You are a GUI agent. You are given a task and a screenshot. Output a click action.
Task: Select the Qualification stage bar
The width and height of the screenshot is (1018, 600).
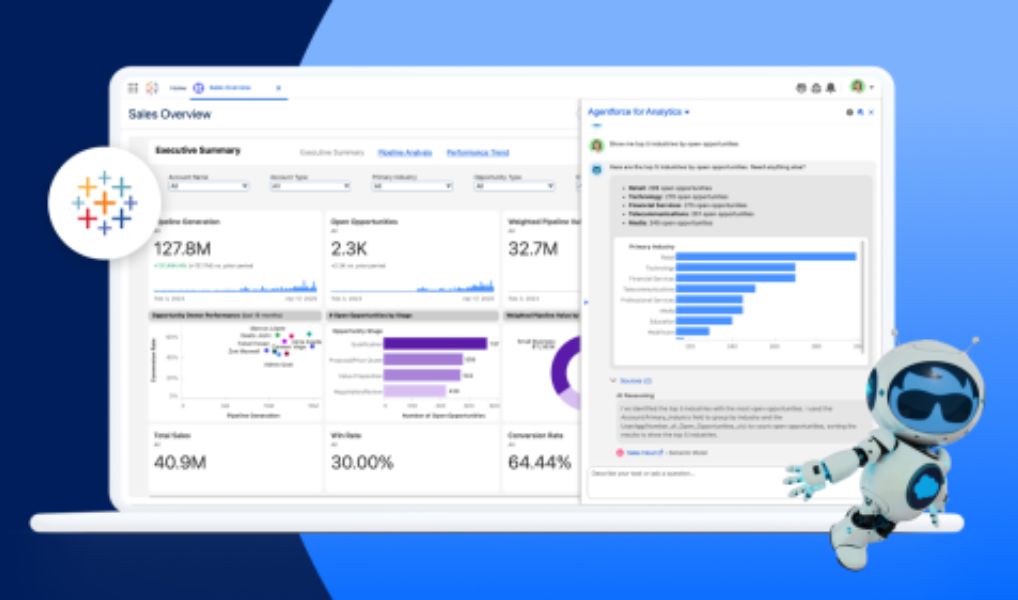[435, 344]
